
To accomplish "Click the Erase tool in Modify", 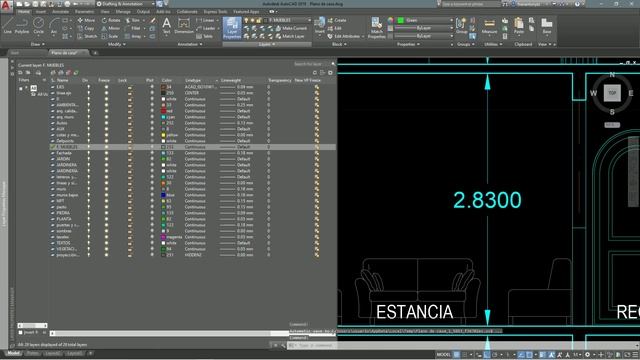I will tap(152, 20).
